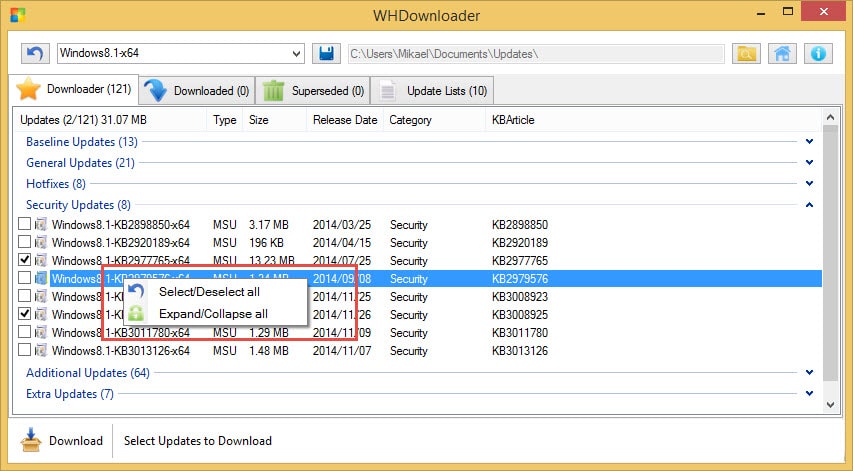This screenshot has height=471, width=853.
Task: Click the package icon of KB3013126 row
Action: pyautogui.click(x=41, y=350)
